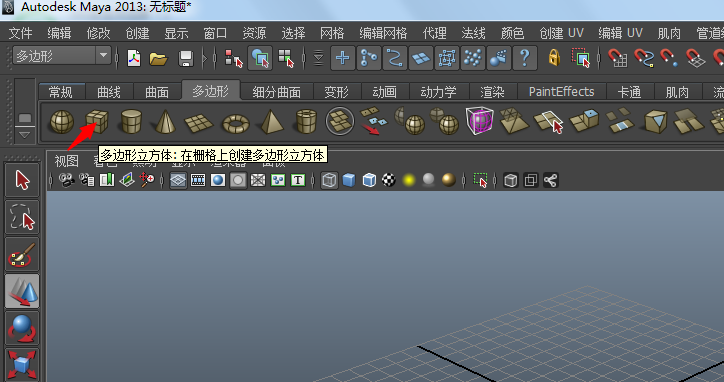Viewport: 724px width, 382px height.
Task: Create a polygon pyramid from the shelf
Action: point(272,122)
